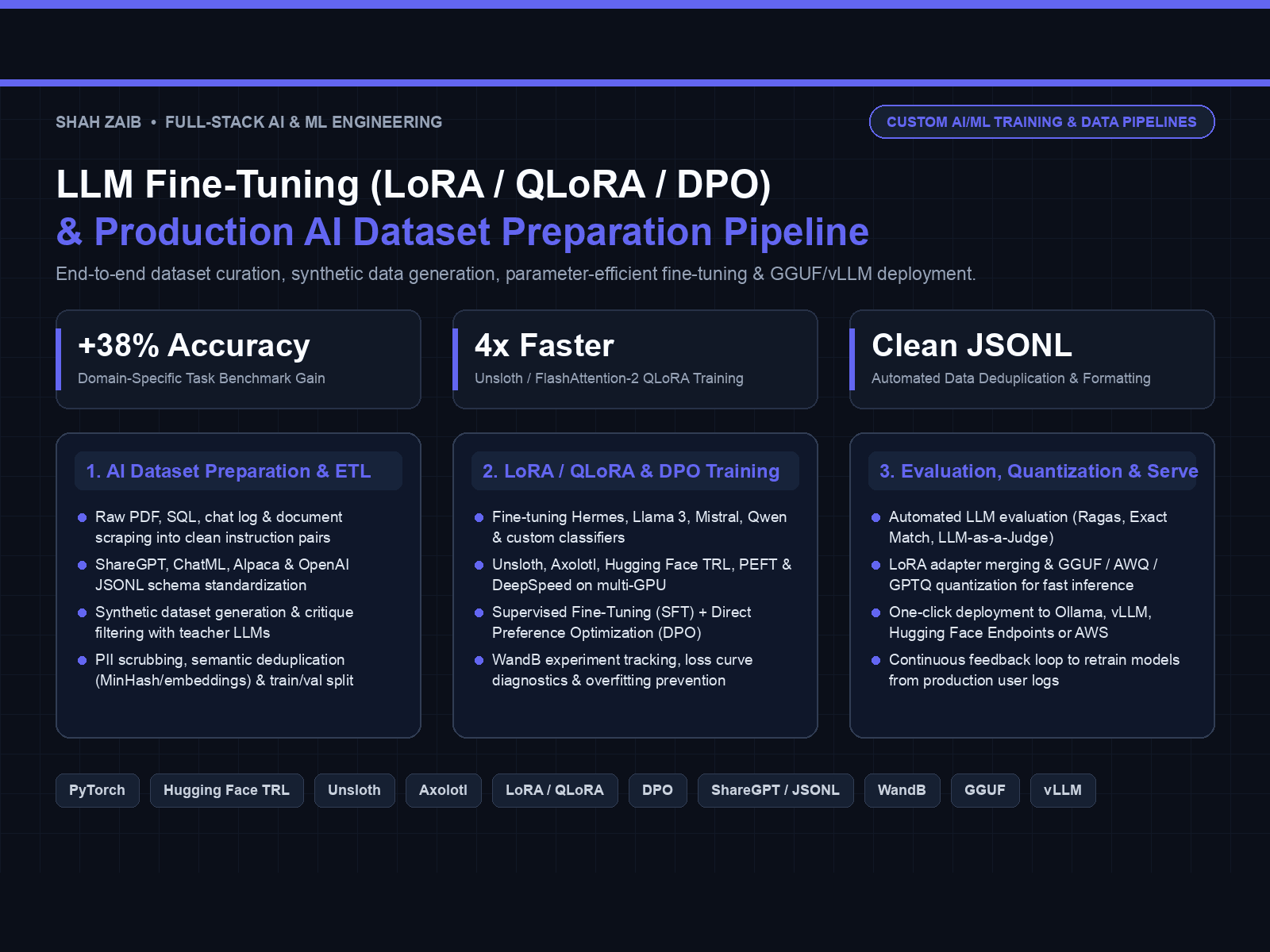Click 'Automated Data Deduplication & Formatting' caption

tap(1010, 378)
